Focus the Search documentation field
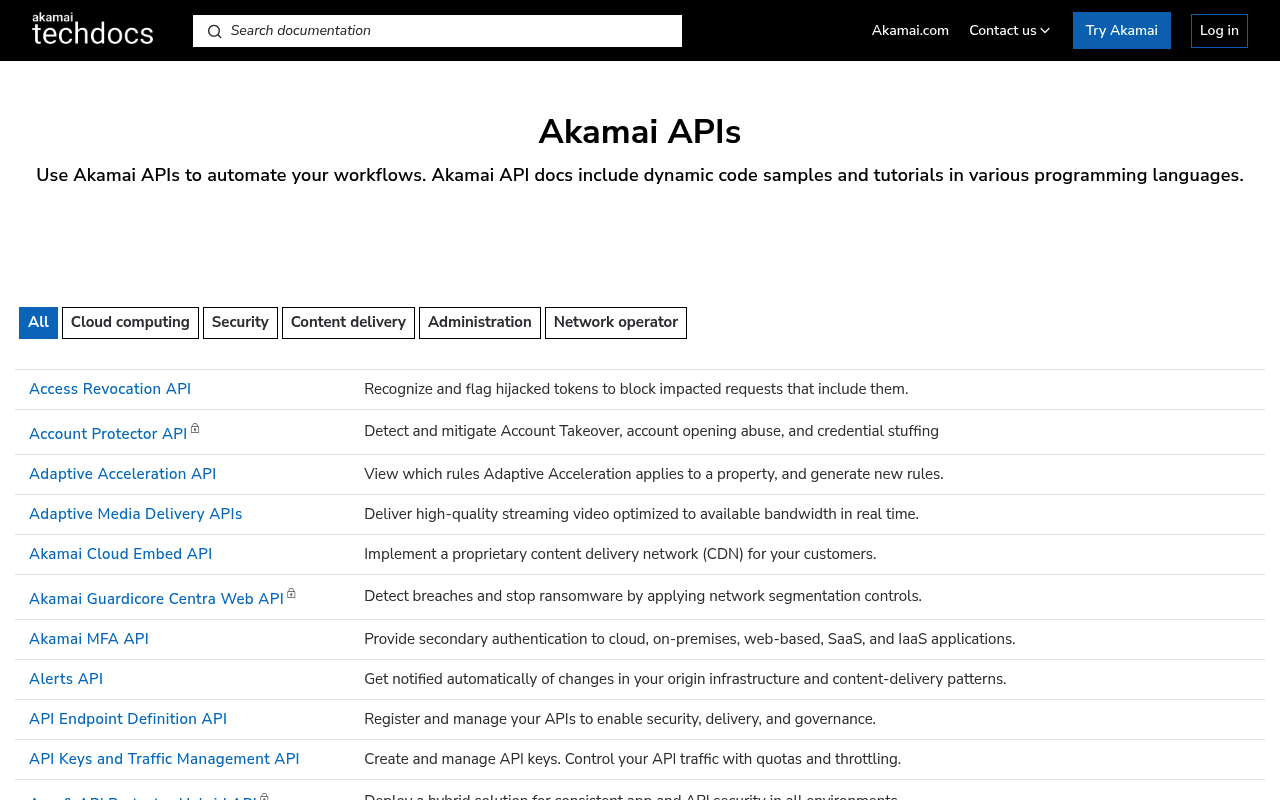1280x800 pixels. pyautogui.click(x=437, y=31)
